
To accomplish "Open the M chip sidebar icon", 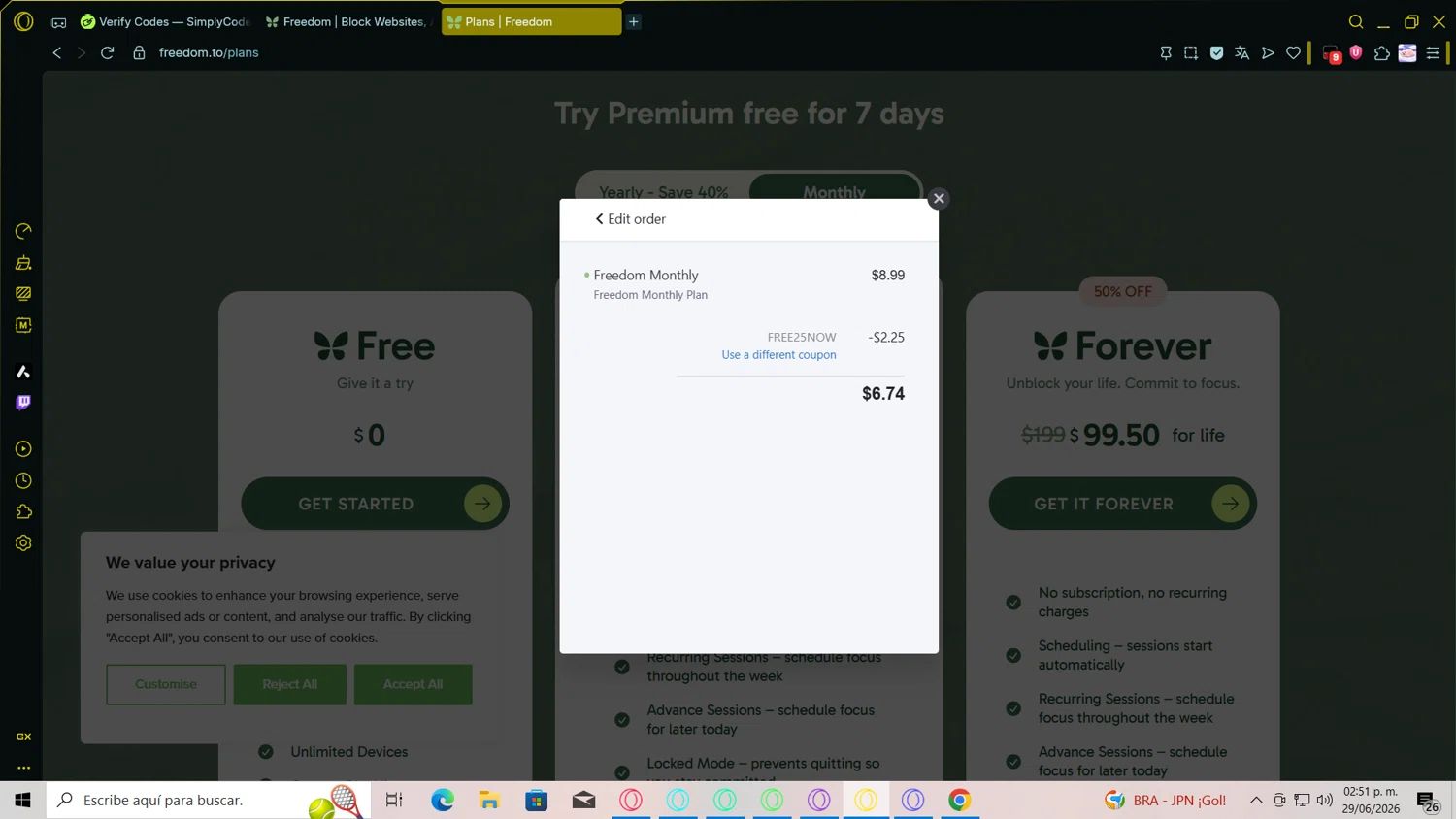I will (23, 325).
